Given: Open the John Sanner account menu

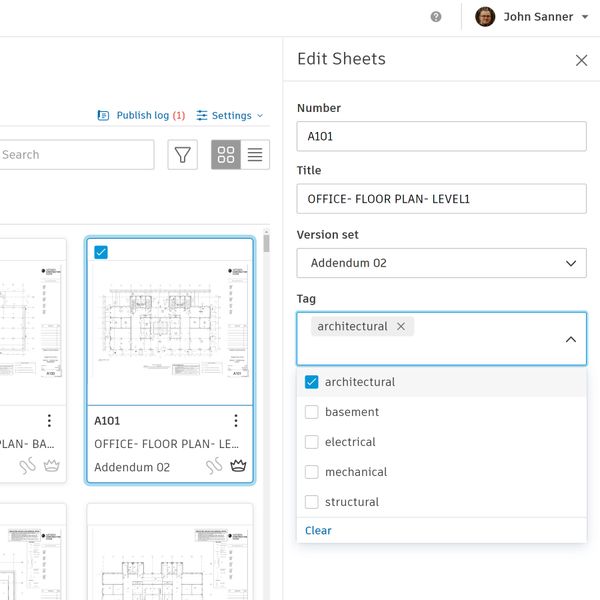Looking at the screenshot, I should [x=525, y=17].
